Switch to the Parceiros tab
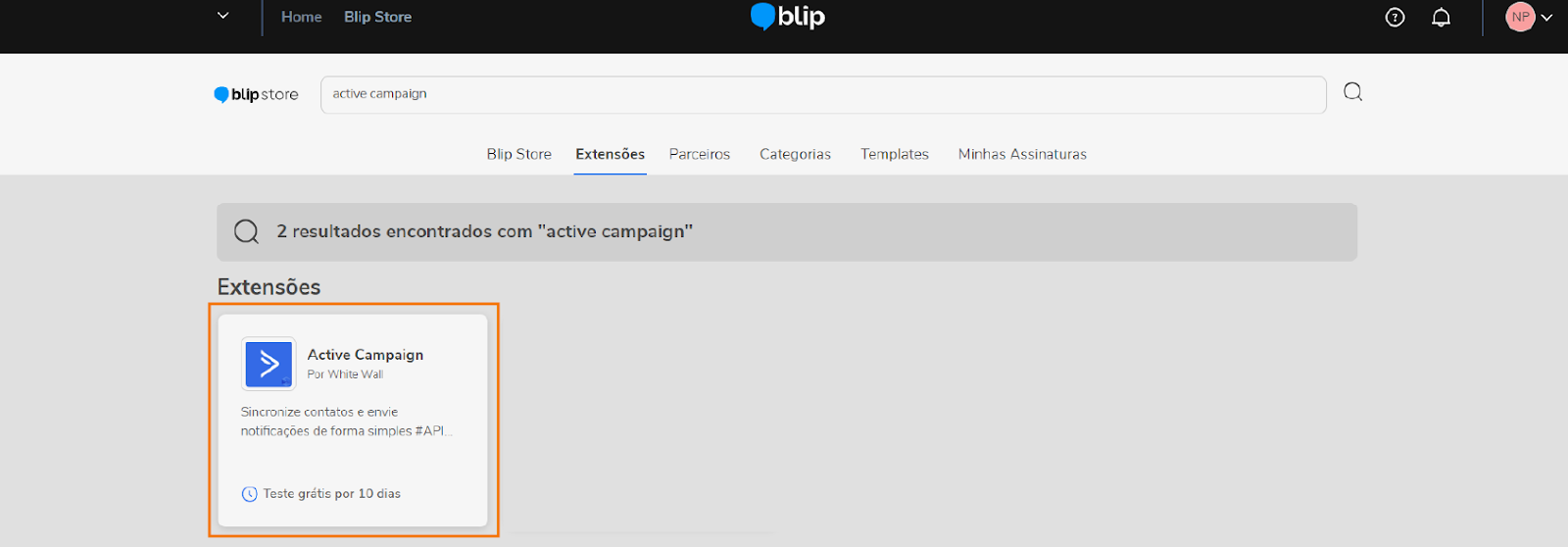The image size is (1568, 547). [699, 154]
